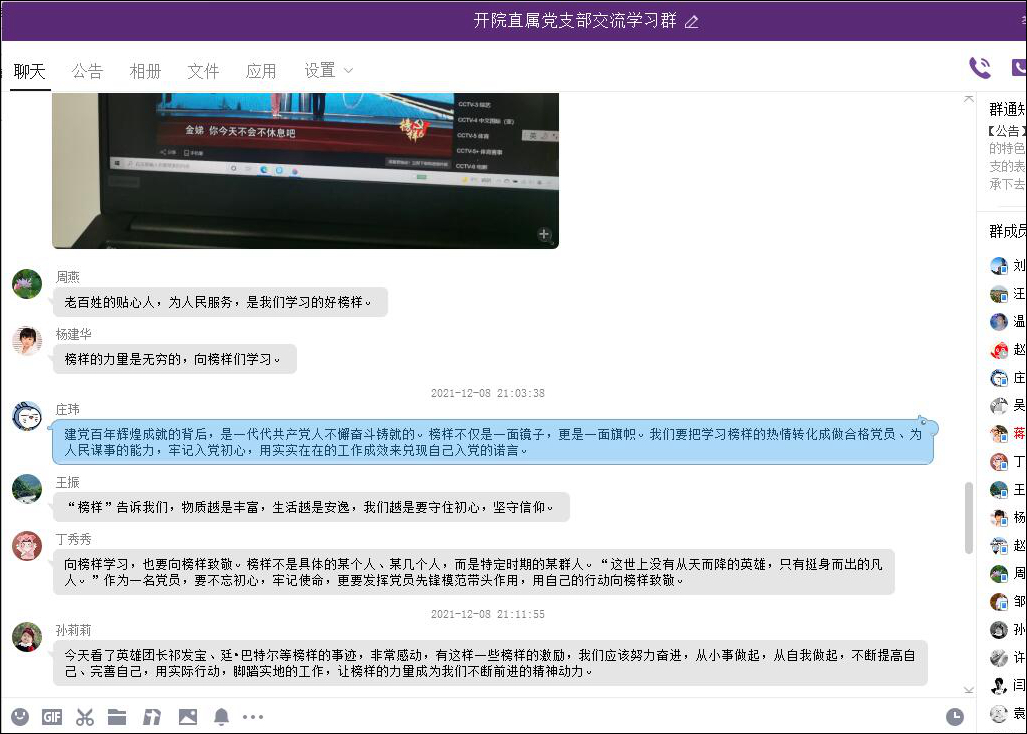Select message starting 榜样的力量是无穷的
1027x734 pixels.
pyautogui.click(x=175, y=359)
